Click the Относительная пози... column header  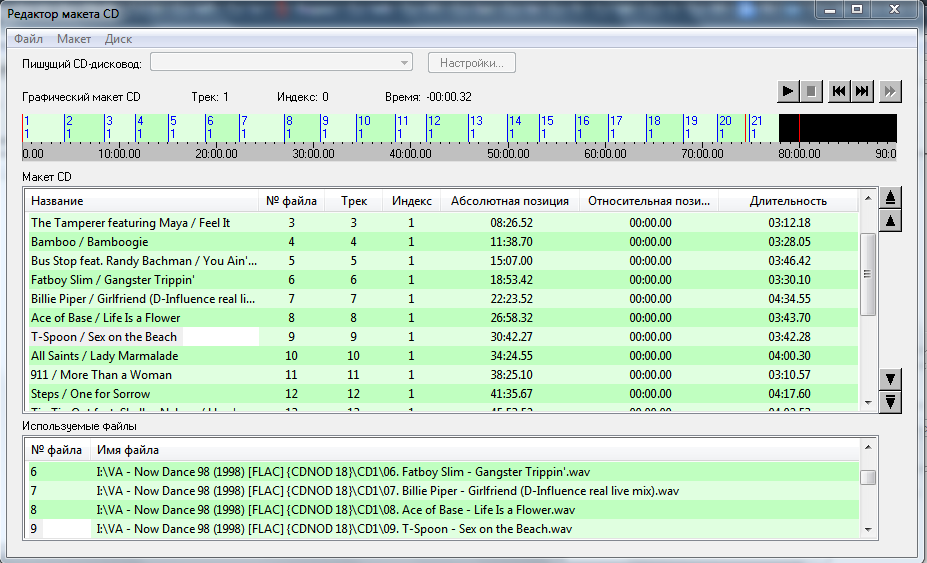[649, 201]
